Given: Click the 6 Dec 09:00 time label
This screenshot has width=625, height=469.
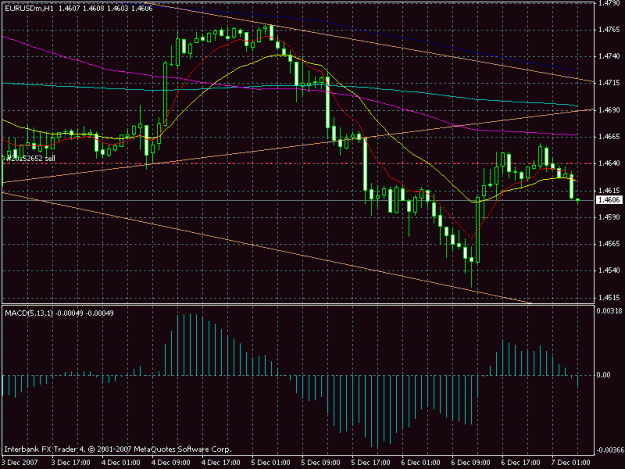Looking at the screenshot, I should (x=471, y=462).
